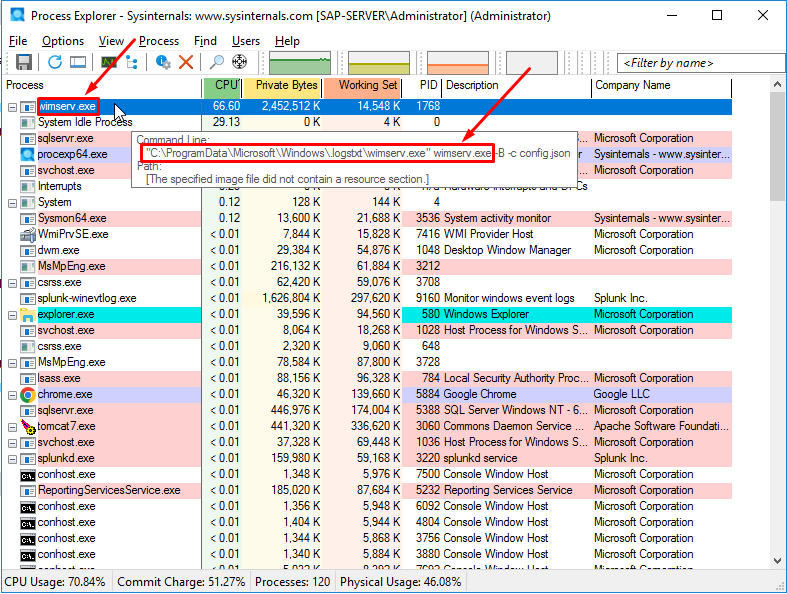The height and width of the screenshot is (594, 787).
Task: Click the vertical scrollbar up arrow
Action: coord(777,84)
